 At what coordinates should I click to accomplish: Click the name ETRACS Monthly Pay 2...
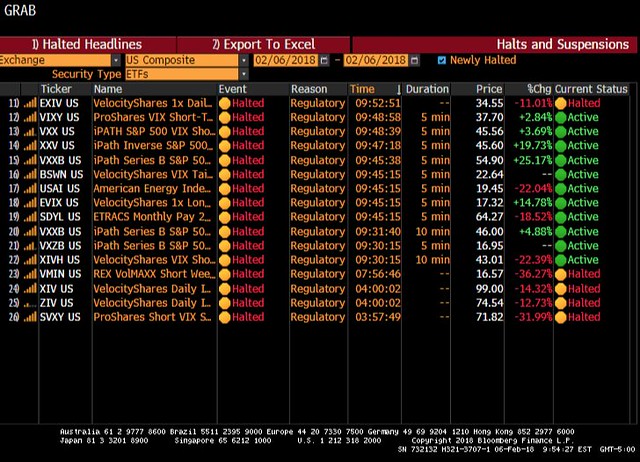point(152,217)
